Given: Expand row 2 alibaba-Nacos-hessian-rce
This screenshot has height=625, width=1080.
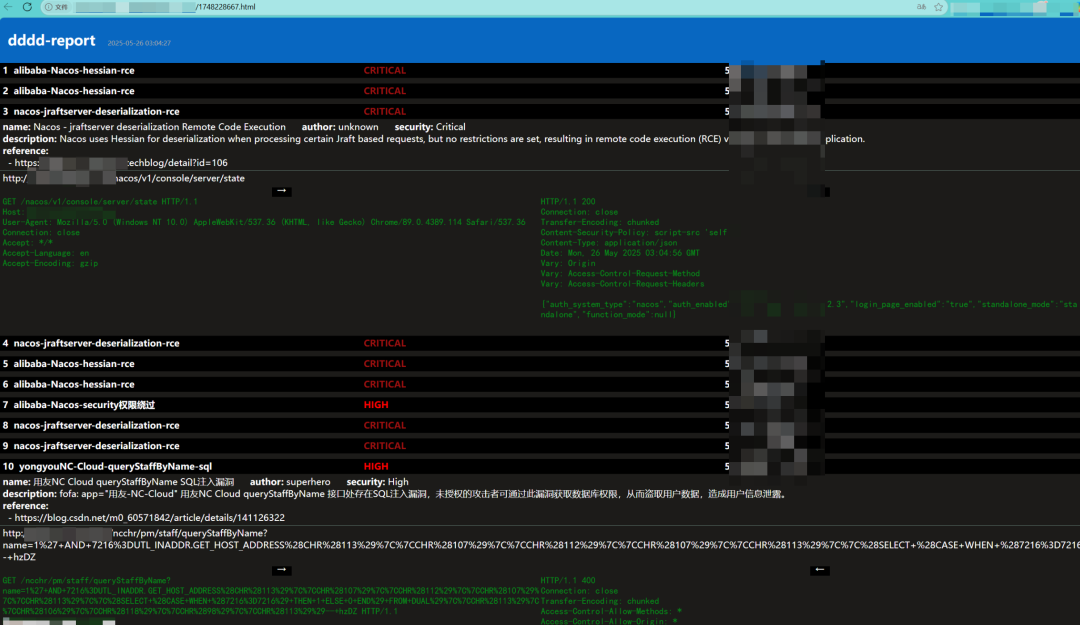Looking at the screenshot, I should click(x=540, y=91).
